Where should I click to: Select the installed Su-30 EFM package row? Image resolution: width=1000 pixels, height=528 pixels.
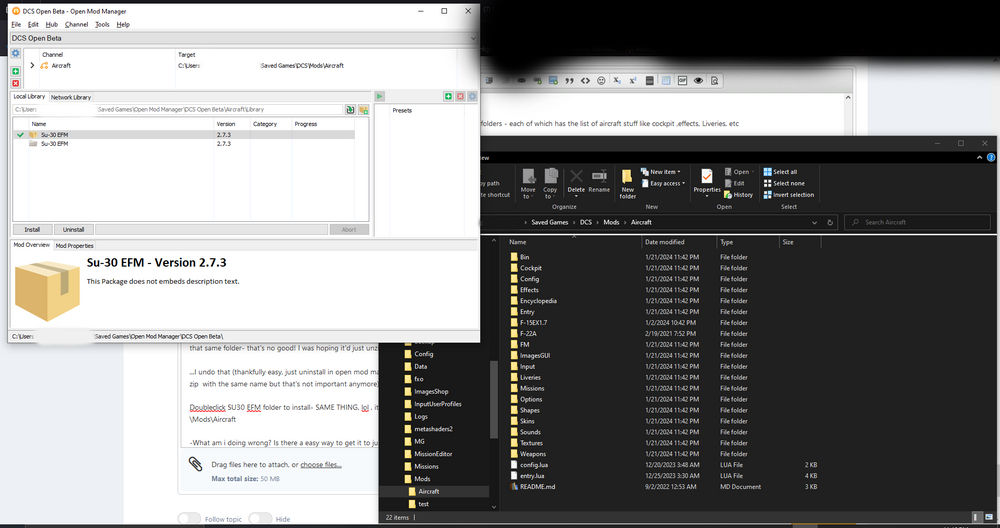click(184, 135)
